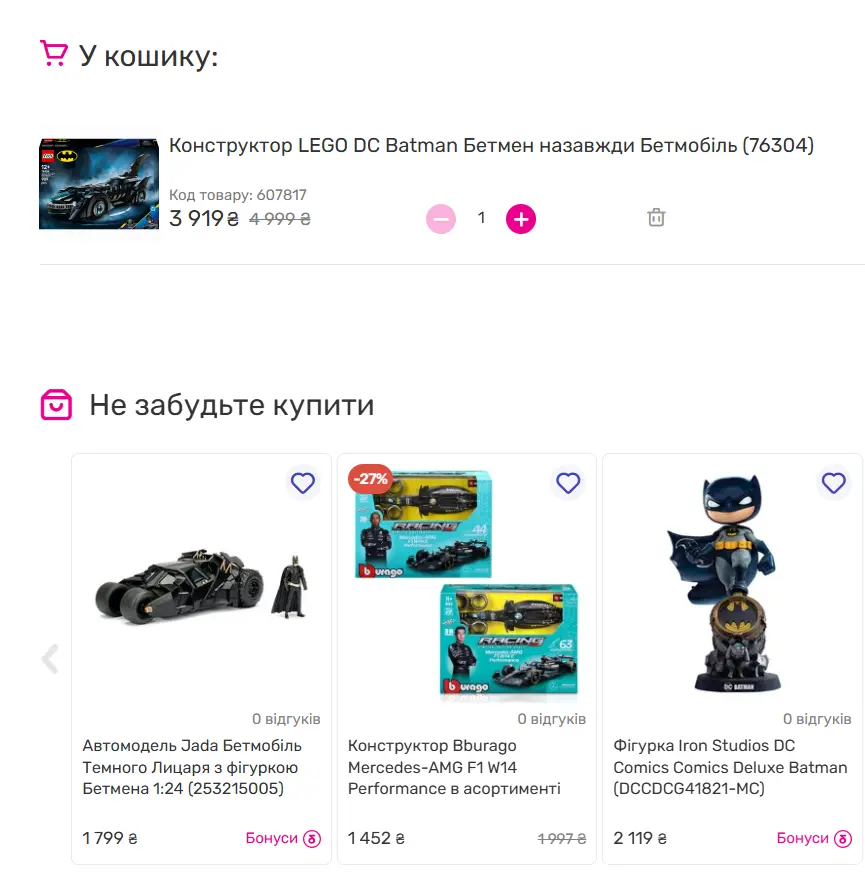Click bonus coin icon on Jada Batmobile card
865x879 pixels.
[x=312, y=839]
